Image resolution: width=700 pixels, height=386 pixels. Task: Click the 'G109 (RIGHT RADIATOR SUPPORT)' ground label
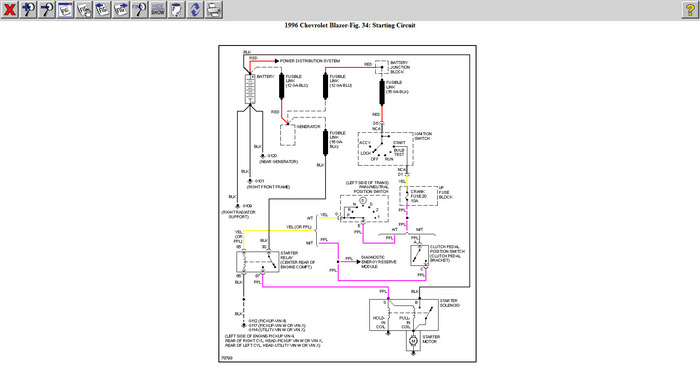239,212
